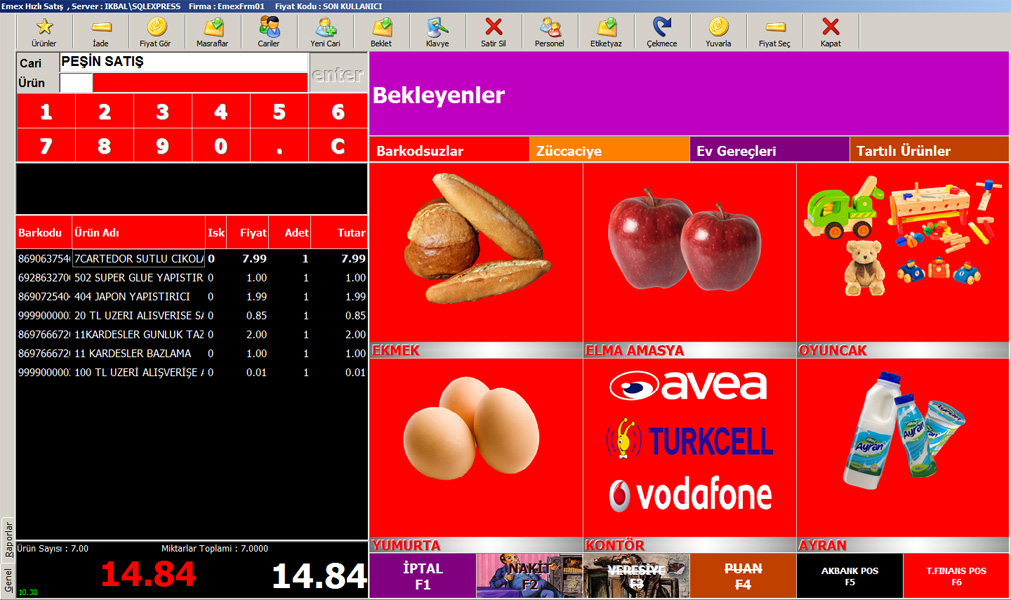The height and width of the screenshot is (600, 1011).
Task: Open the Cariler accounts icon
Action: pyautogui.click(x=269, y=32)
